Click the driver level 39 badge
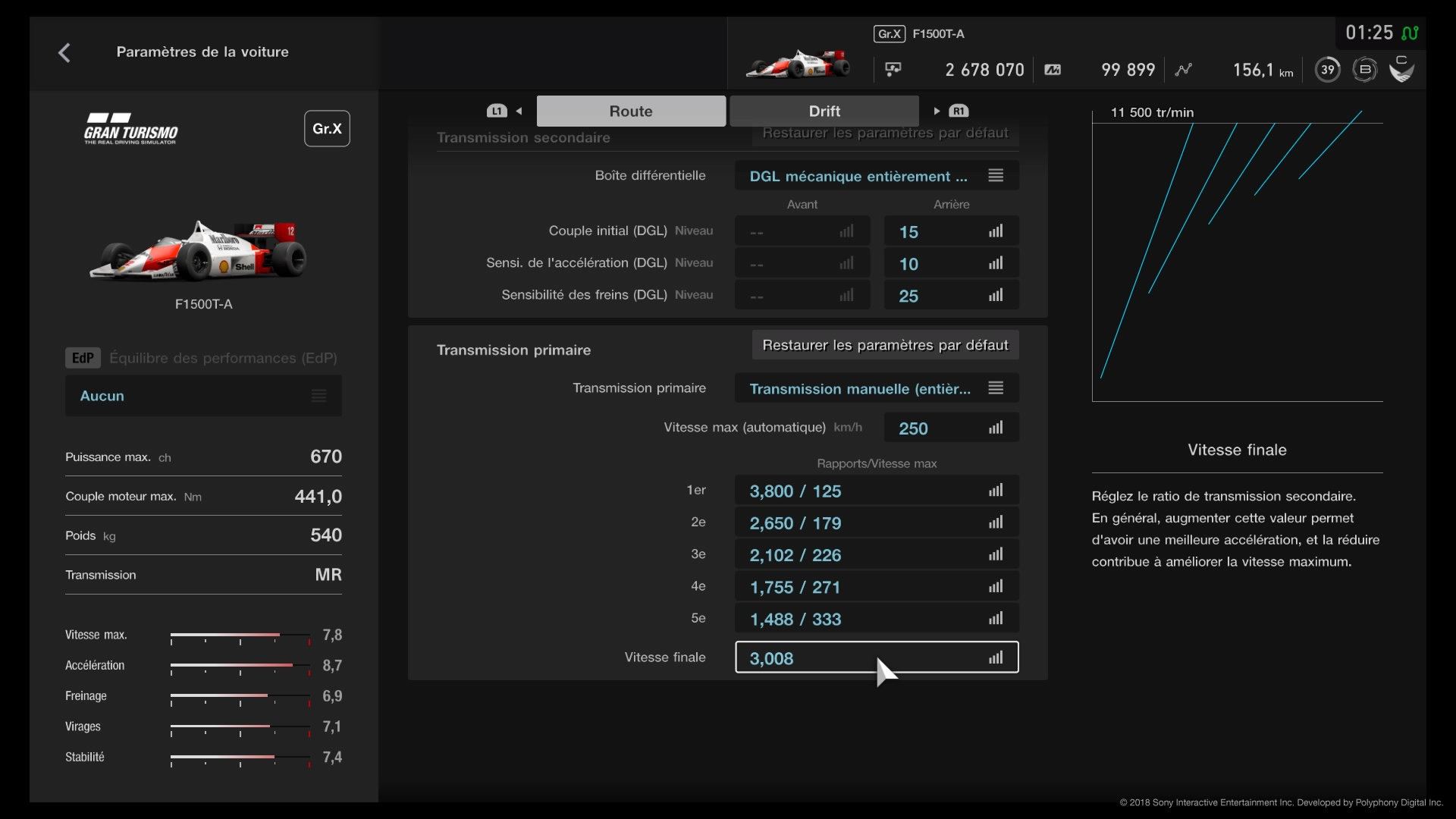The height and width of the screenshot is (819, 1456). (x=1327, y=70)
